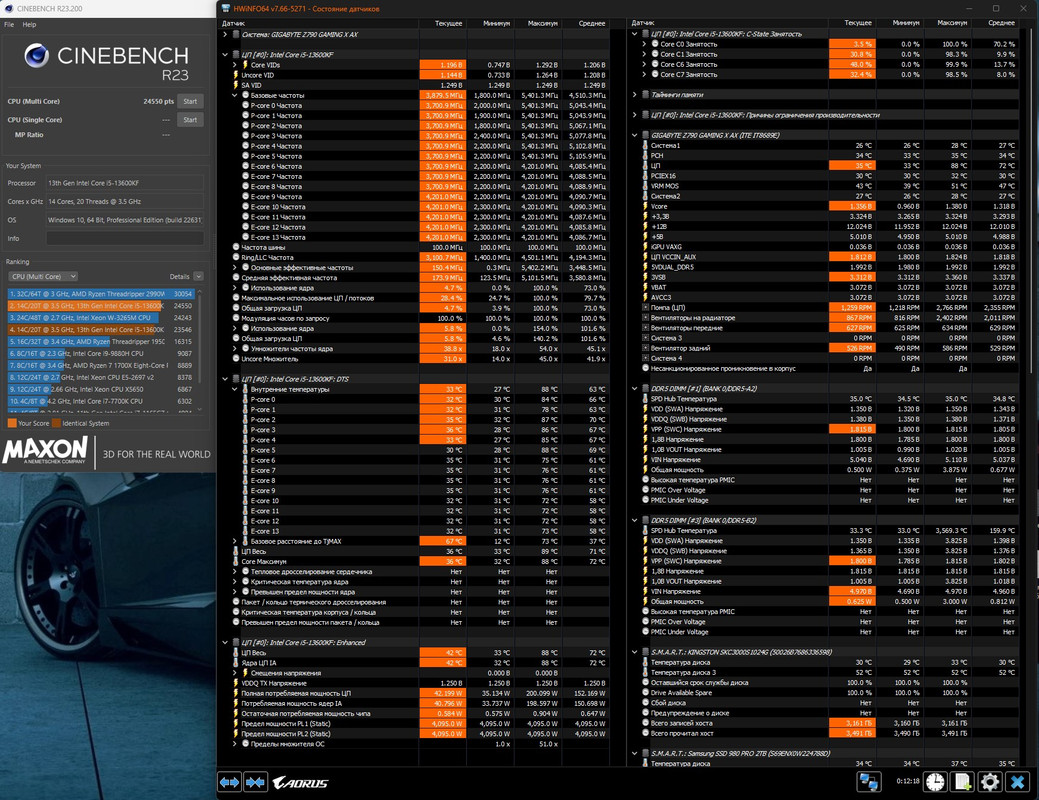The width and height of the screenshot is (1039, 800).
Task: Open sensor settings with the gear icon
Action: coord(989,782)
